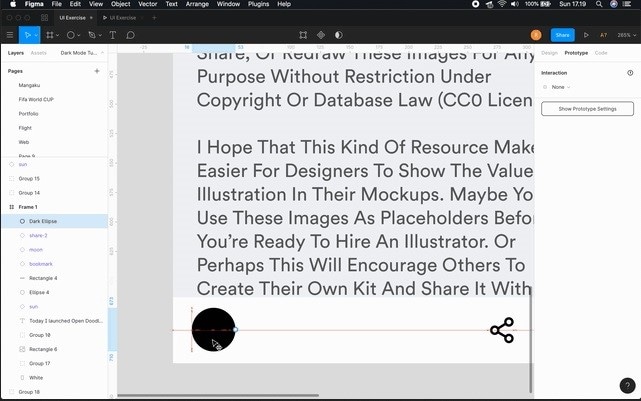Click the Present play icon
This screenshot has height=401, width=641.
tap(586, 35)
